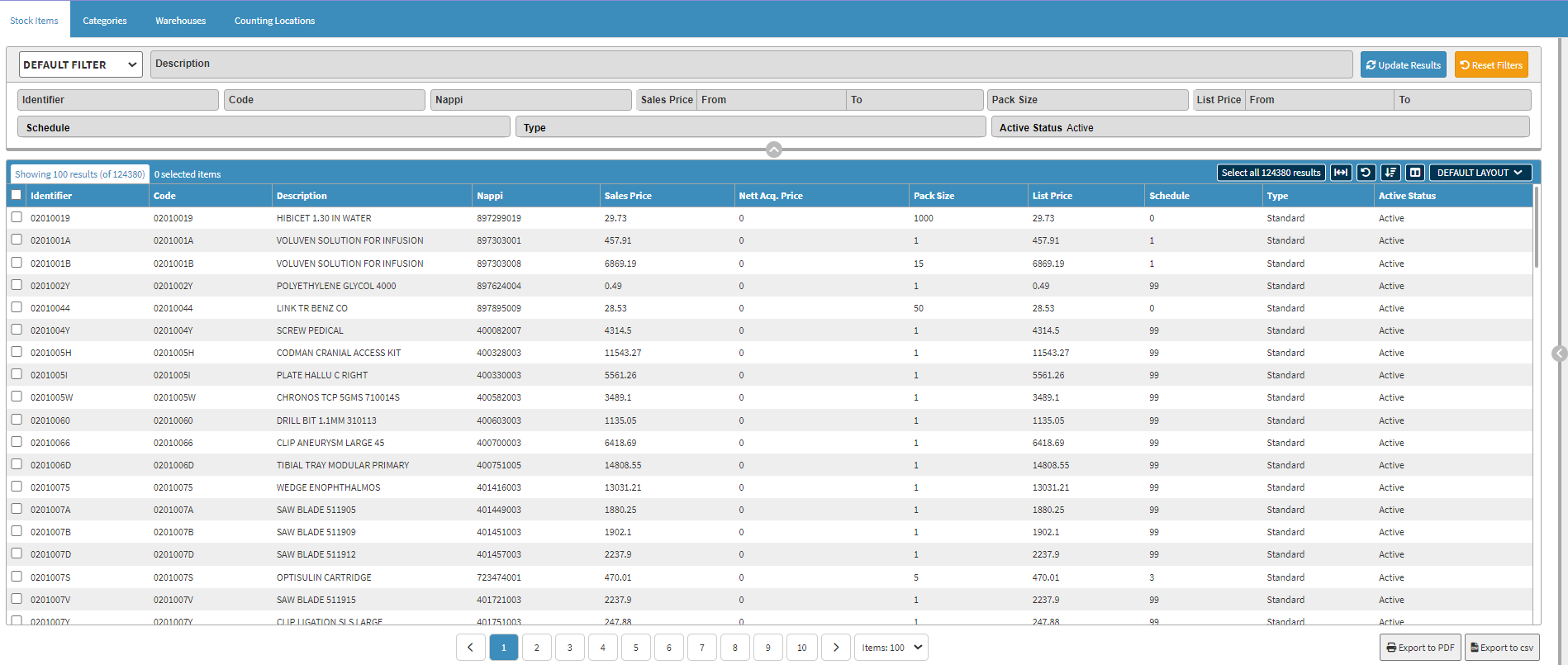Open the Schedule filter dropdown
The image size is (1568, 665).
pos(264,127)
